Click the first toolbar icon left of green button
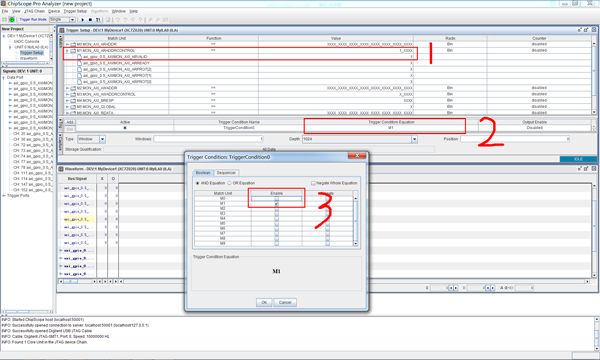This screenshot has height=360, width=600. [x=5, y=20]
